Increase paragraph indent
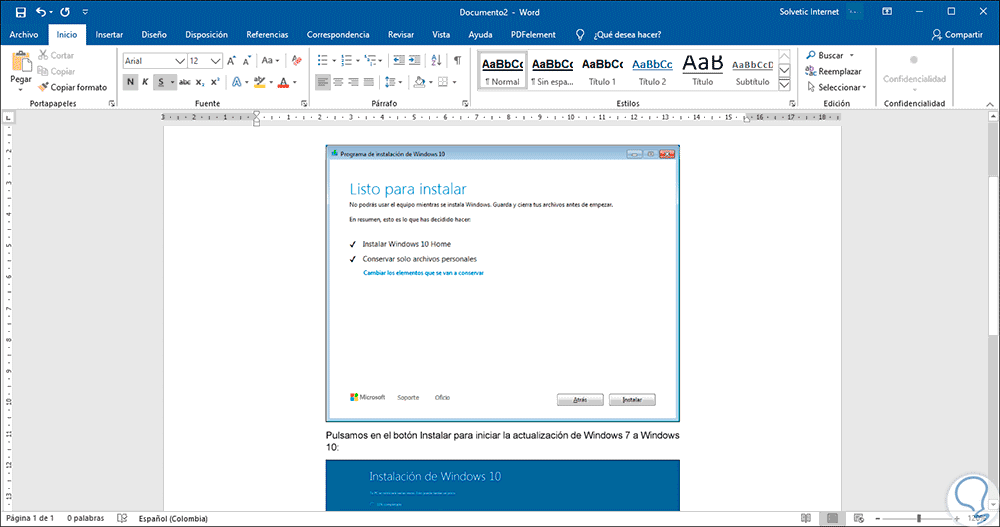The width and height of the screenshot is (1000, 527). 415,61
